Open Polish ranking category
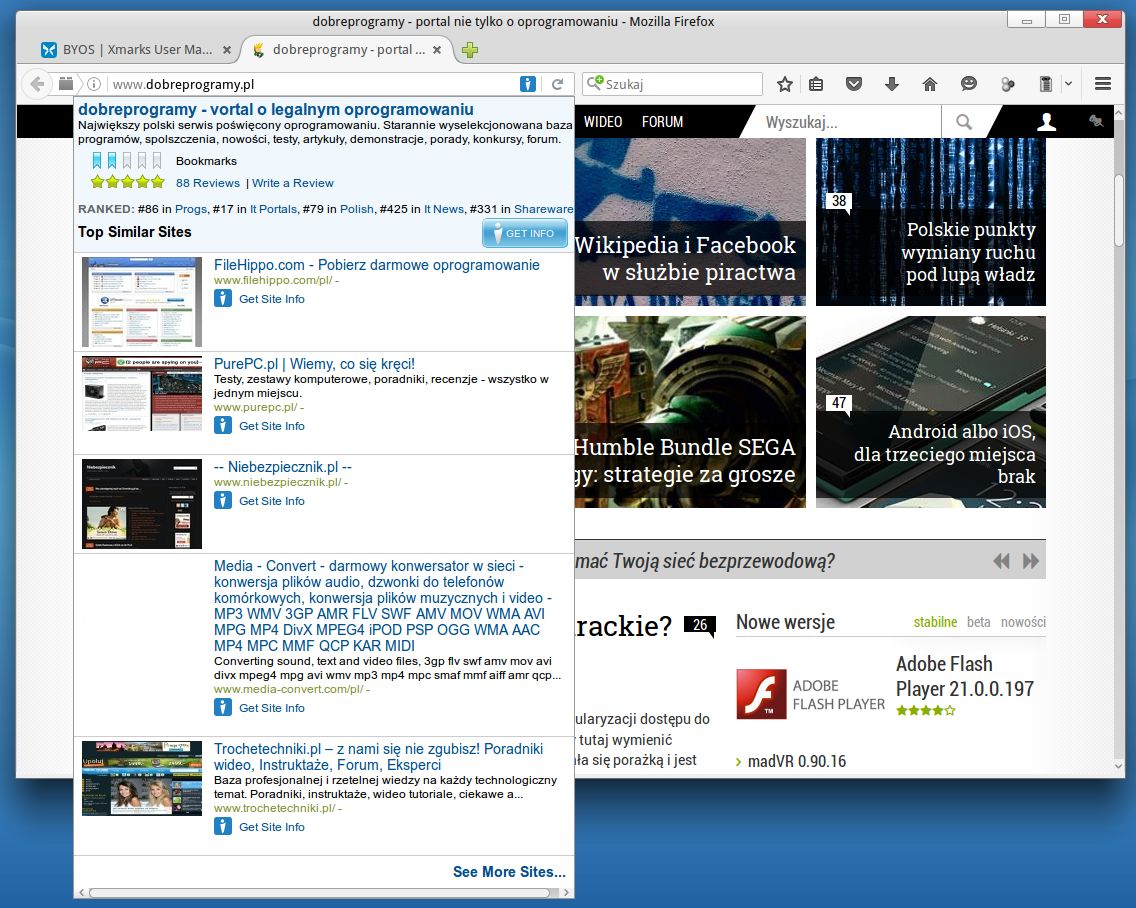1136x908 pixels. tap(356, 209)
